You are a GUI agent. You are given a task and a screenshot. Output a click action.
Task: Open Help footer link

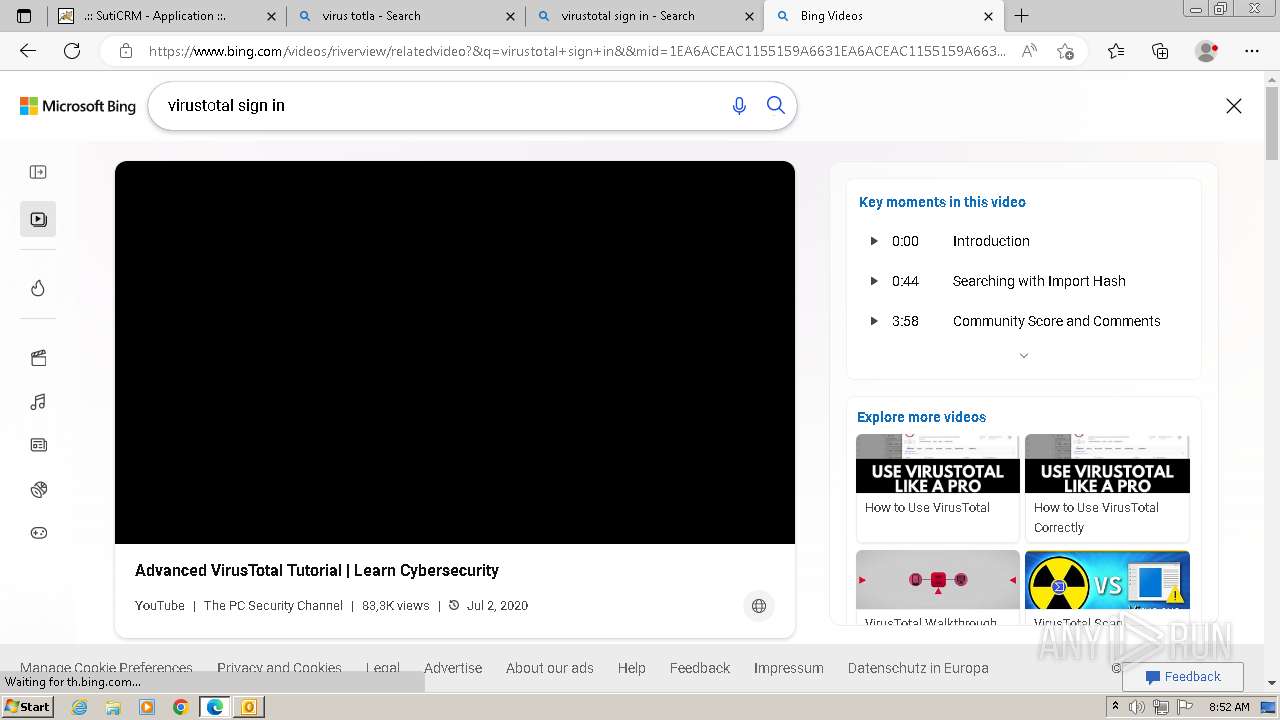point(632,668)
